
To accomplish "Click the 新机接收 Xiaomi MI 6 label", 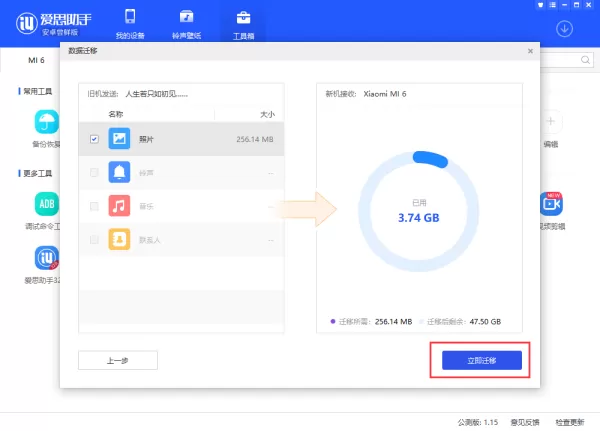I will [x=366, y=94].
